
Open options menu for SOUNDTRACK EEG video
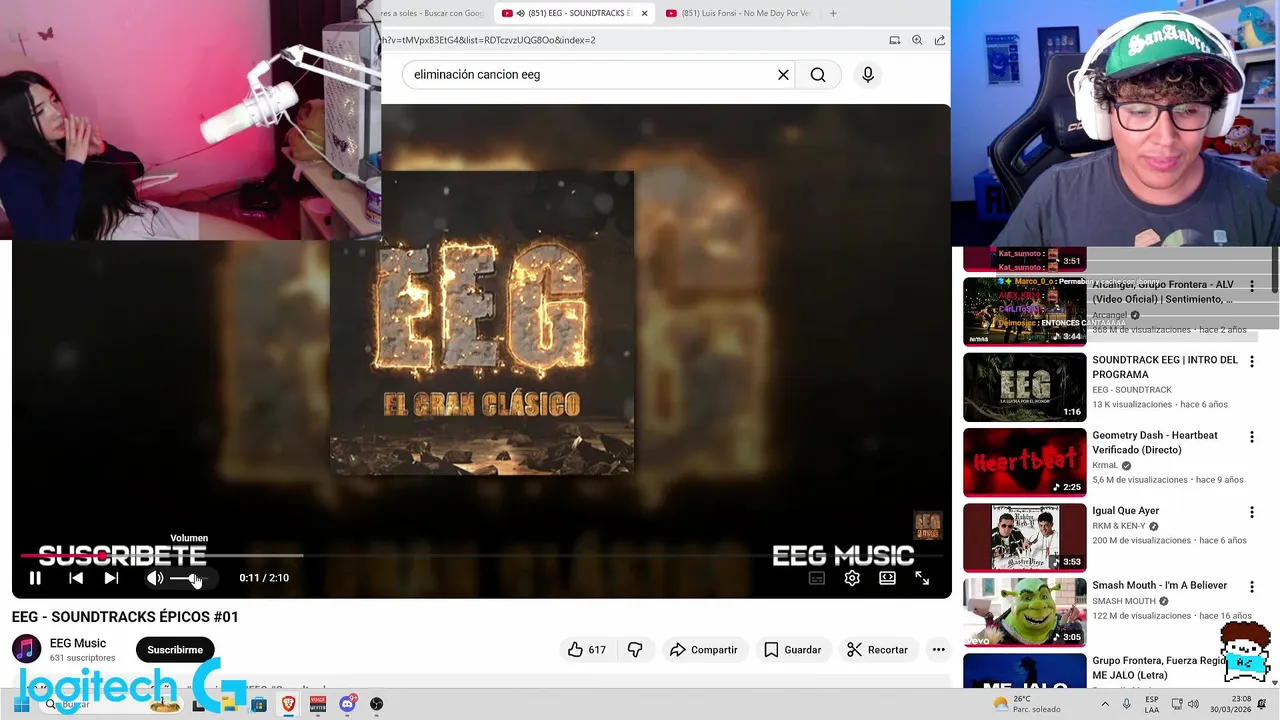pyautogui.click(x=1251, y=361)
